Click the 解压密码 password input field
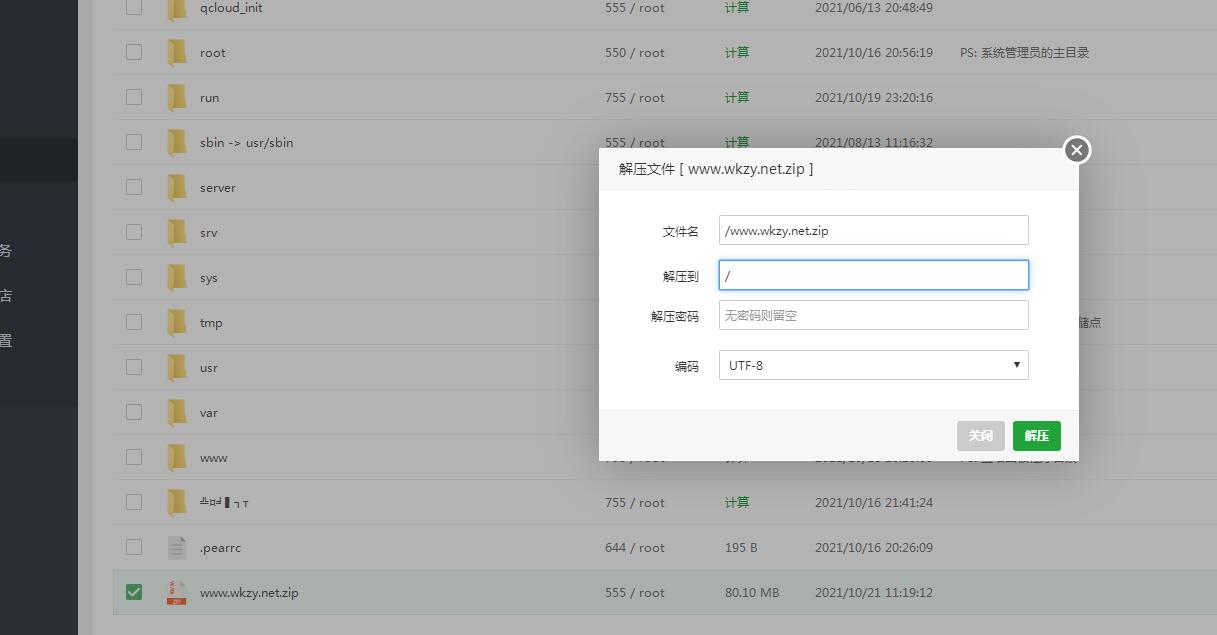The width and height of the screenshot is (1217, 635). pyautogui.click(x=873, y=316)
